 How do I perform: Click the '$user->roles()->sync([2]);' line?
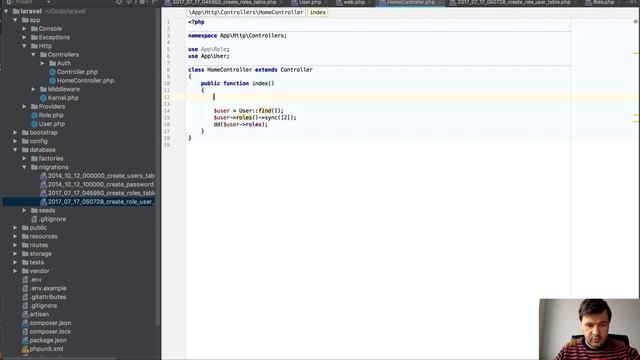[x=255, y=118]
